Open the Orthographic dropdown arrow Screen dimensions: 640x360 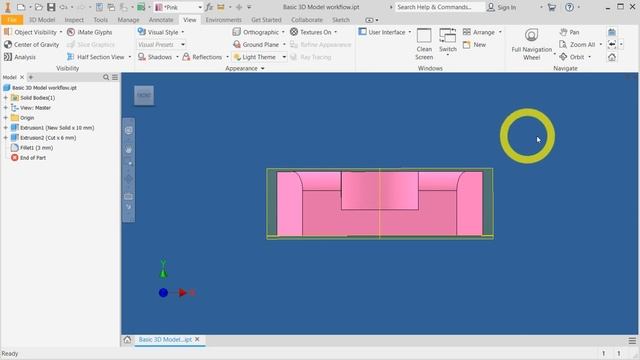[x=283, y=32]
